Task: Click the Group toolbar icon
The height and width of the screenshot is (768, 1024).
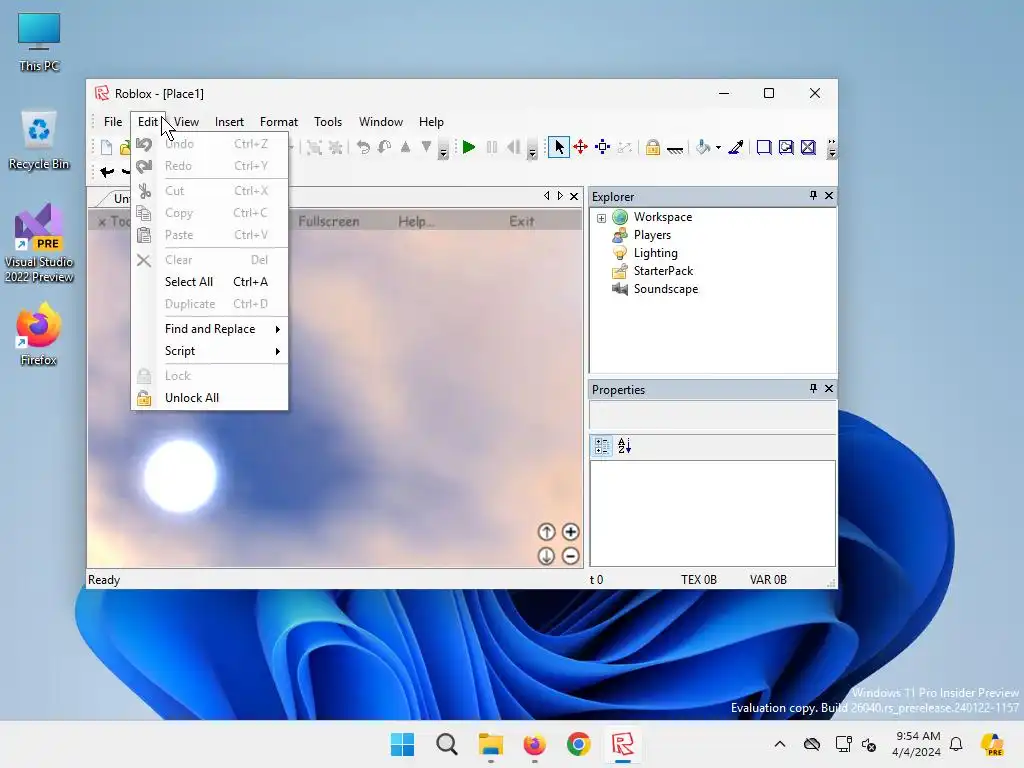Action: tap(314, 148)
